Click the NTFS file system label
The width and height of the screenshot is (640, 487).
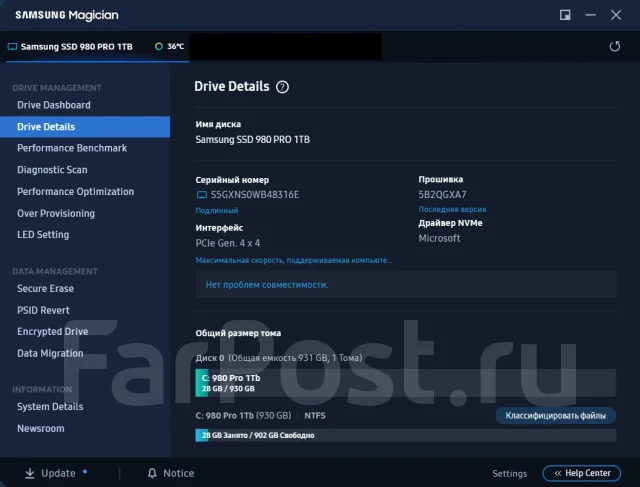pyautogui.click(x=315, y=416)
